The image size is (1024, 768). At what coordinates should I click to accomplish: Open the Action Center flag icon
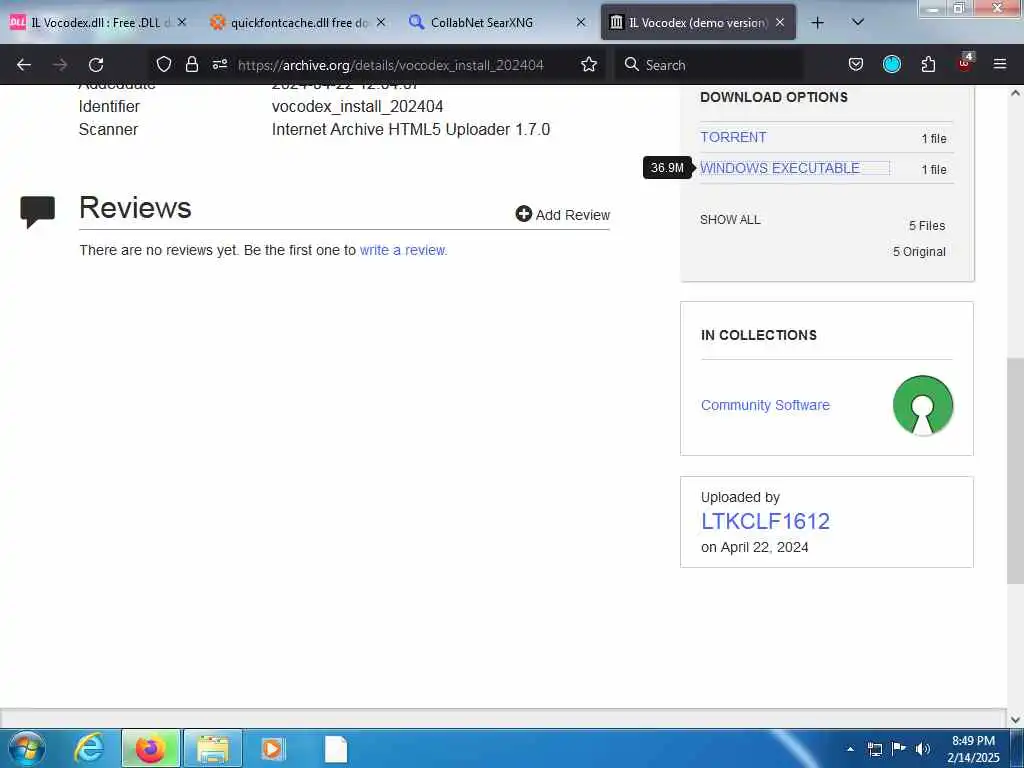click(899, 748)
